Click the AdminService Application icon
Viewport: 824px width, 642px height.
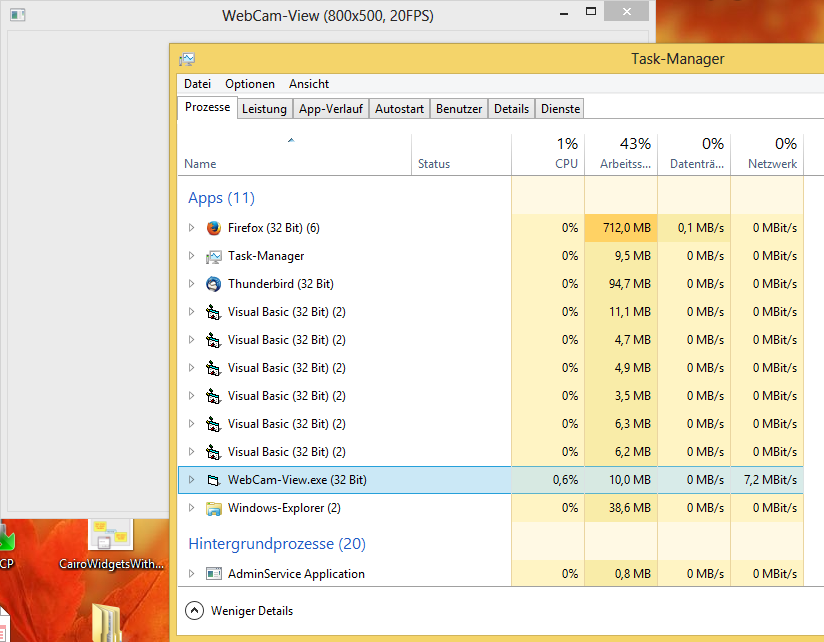pyautogui.click(x=213, y=573)
